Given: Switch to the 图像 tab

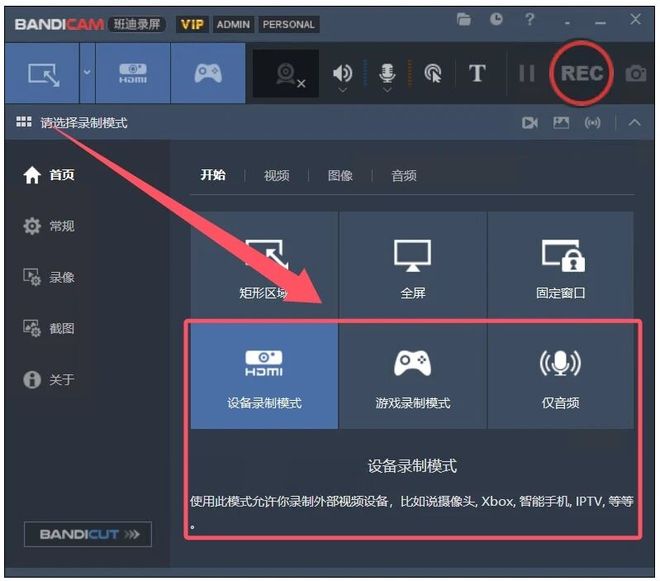Looking at the screenshot, I should pos(340,176).
